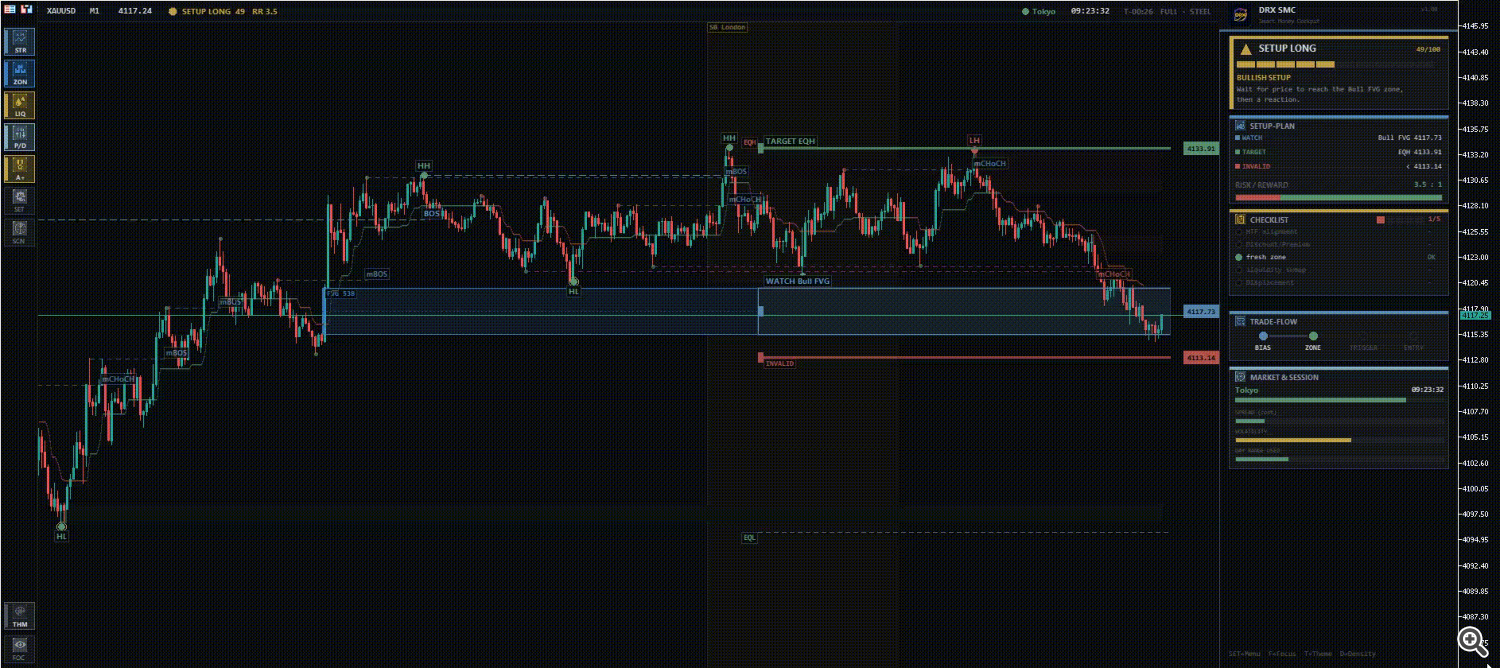Click the CHECKLIST panel header icon

tap(1240, 219)
